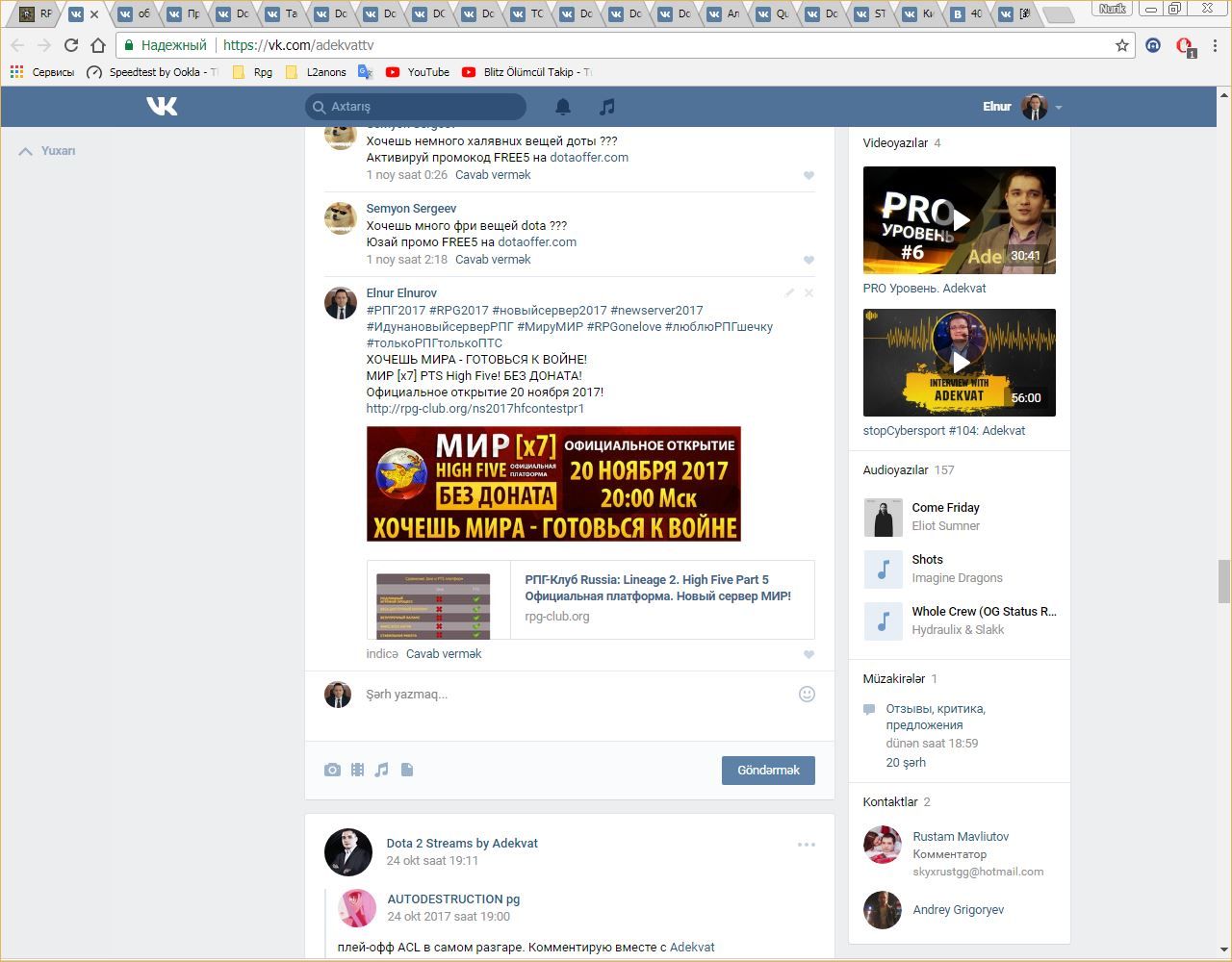Open the blue headphones extension icon
Viewport: 1232px width, 962px height.
[x=1153, y=45]
